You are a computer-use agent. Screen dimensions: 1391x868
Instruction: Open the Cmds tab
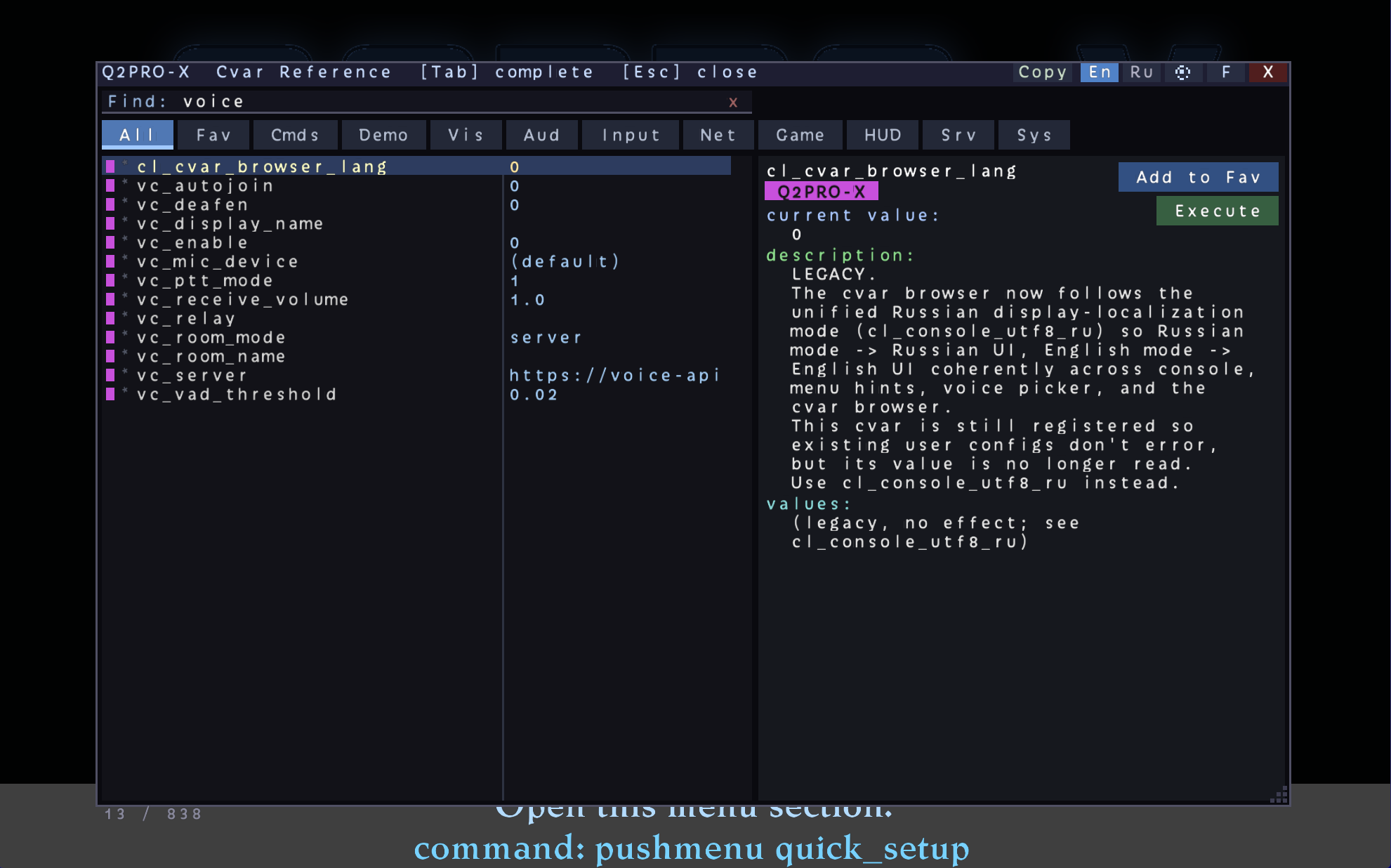coord(295,135)
